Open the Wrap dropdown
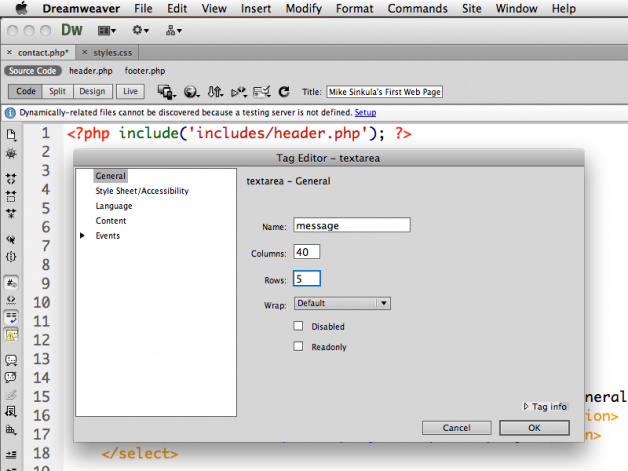 click(x=342, y=303)
